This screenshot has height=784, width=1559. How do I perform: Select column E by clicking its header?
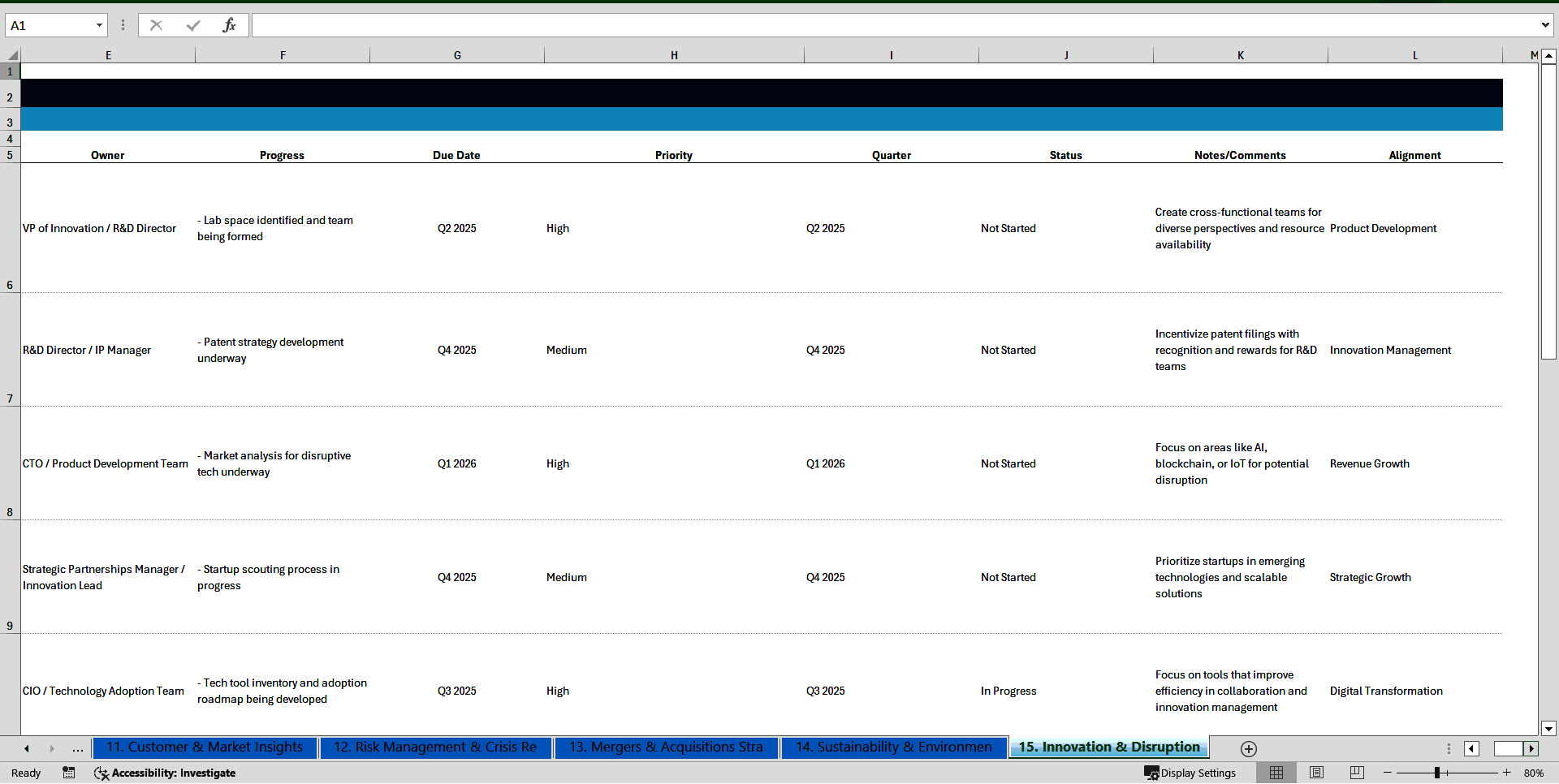(108, 54)
